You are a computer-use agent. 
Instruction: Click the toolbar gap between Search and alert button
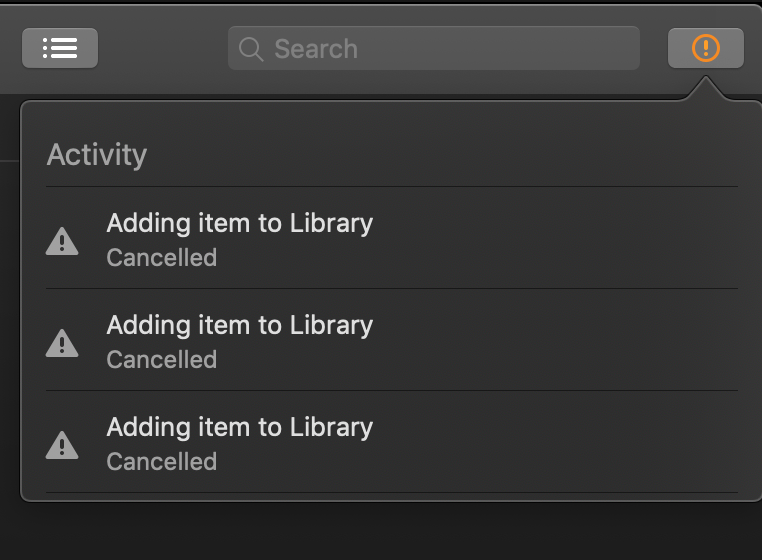tap(654, 48)
